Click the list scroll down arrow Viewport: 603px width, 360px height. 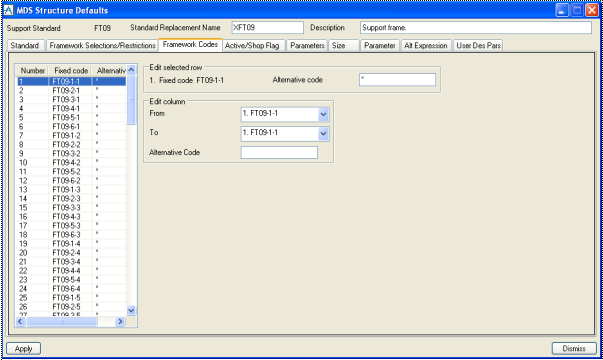click(x=131, y=310)
